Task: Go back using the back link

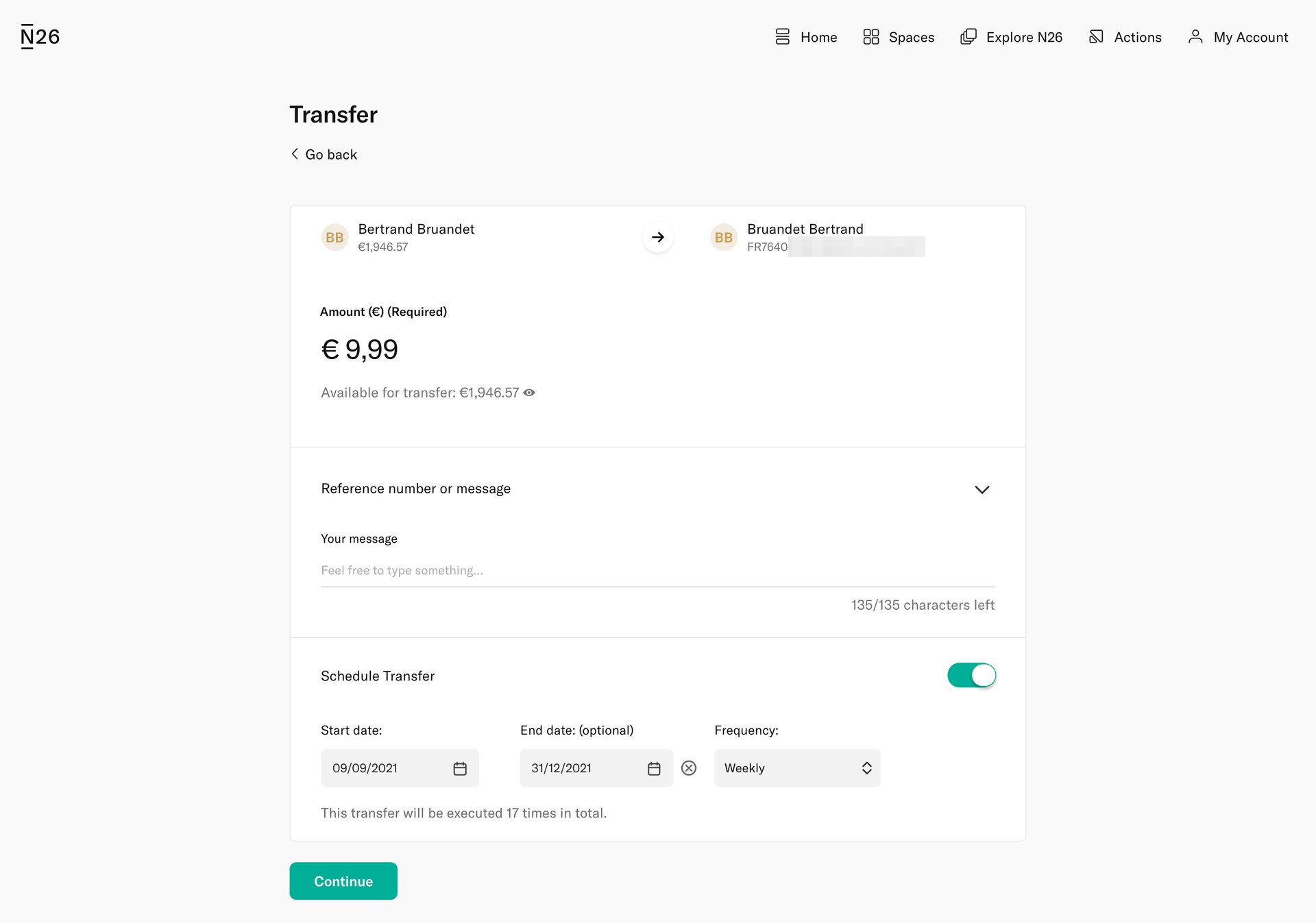Action: tap(323, 154)
